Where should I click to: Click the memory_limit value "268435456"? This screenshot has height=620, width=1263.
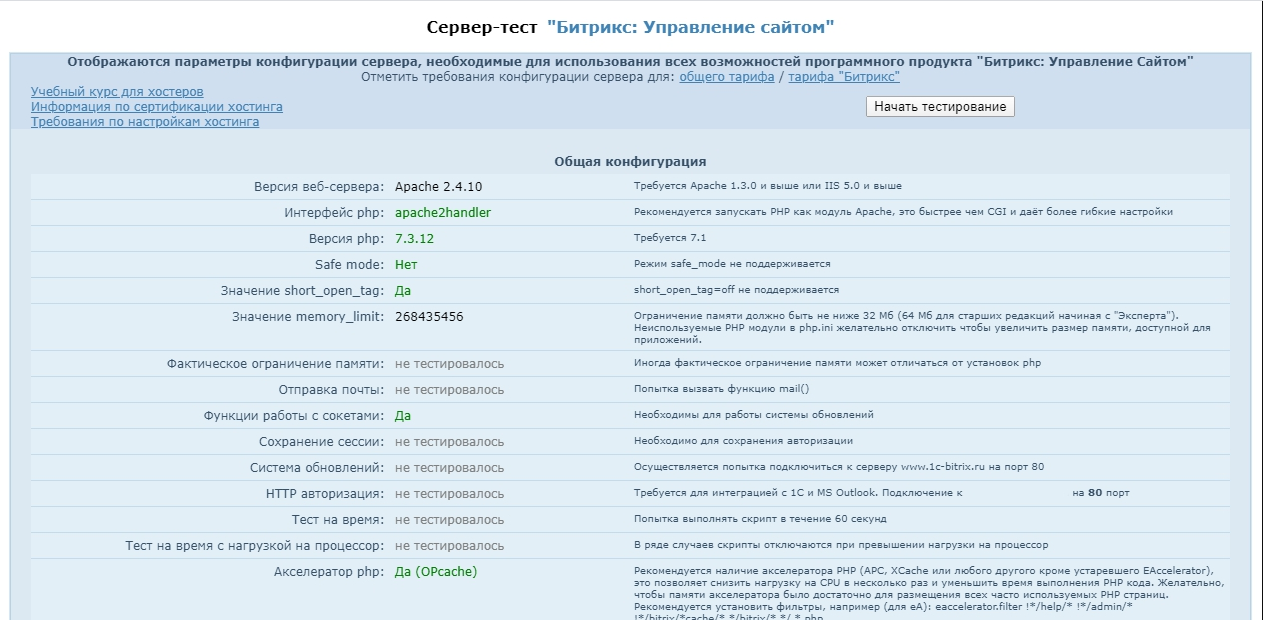coord(429,317)
